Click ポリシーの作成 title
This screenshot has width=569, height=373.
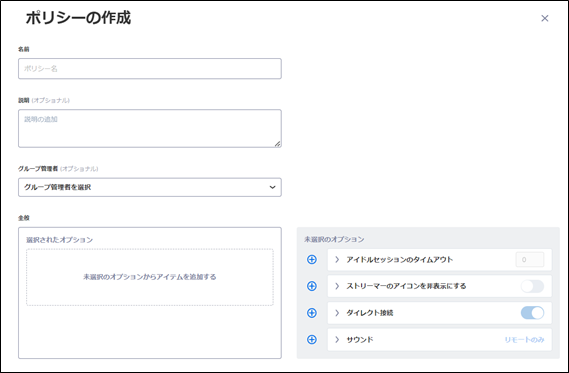(78, 18)
